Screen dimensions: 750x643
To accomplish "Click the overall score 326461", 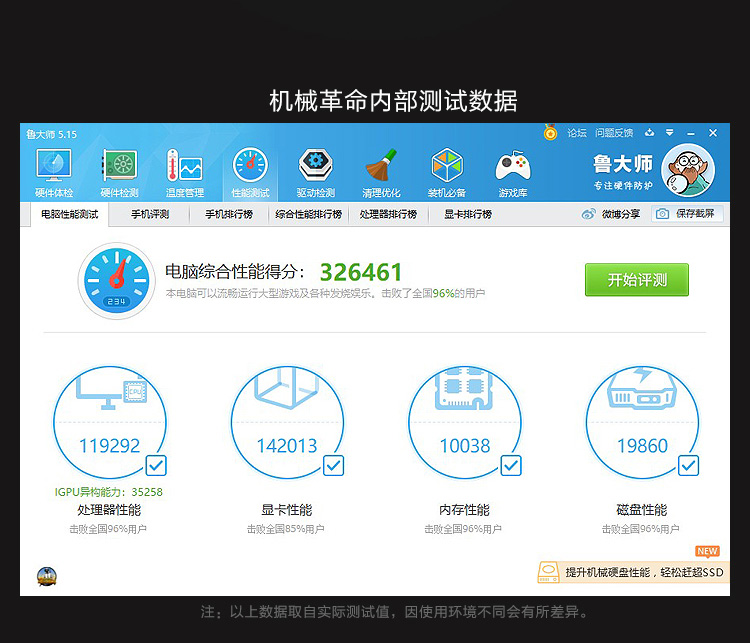I will [361, 273].
